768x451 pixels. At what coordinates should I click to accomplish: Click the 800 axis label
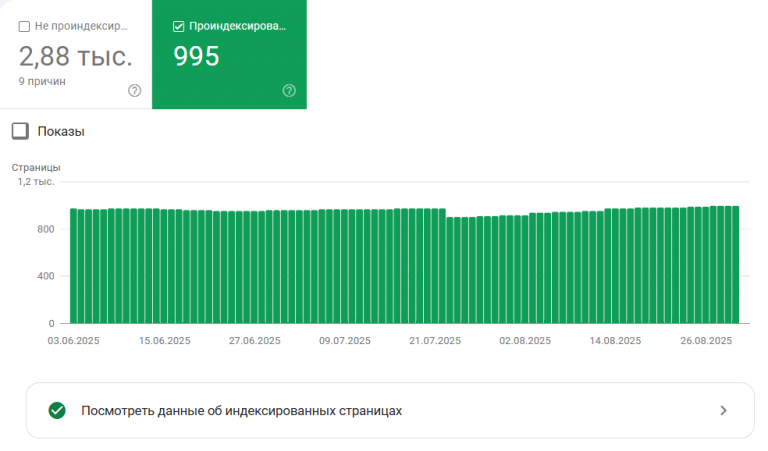(x=46, y=229)
